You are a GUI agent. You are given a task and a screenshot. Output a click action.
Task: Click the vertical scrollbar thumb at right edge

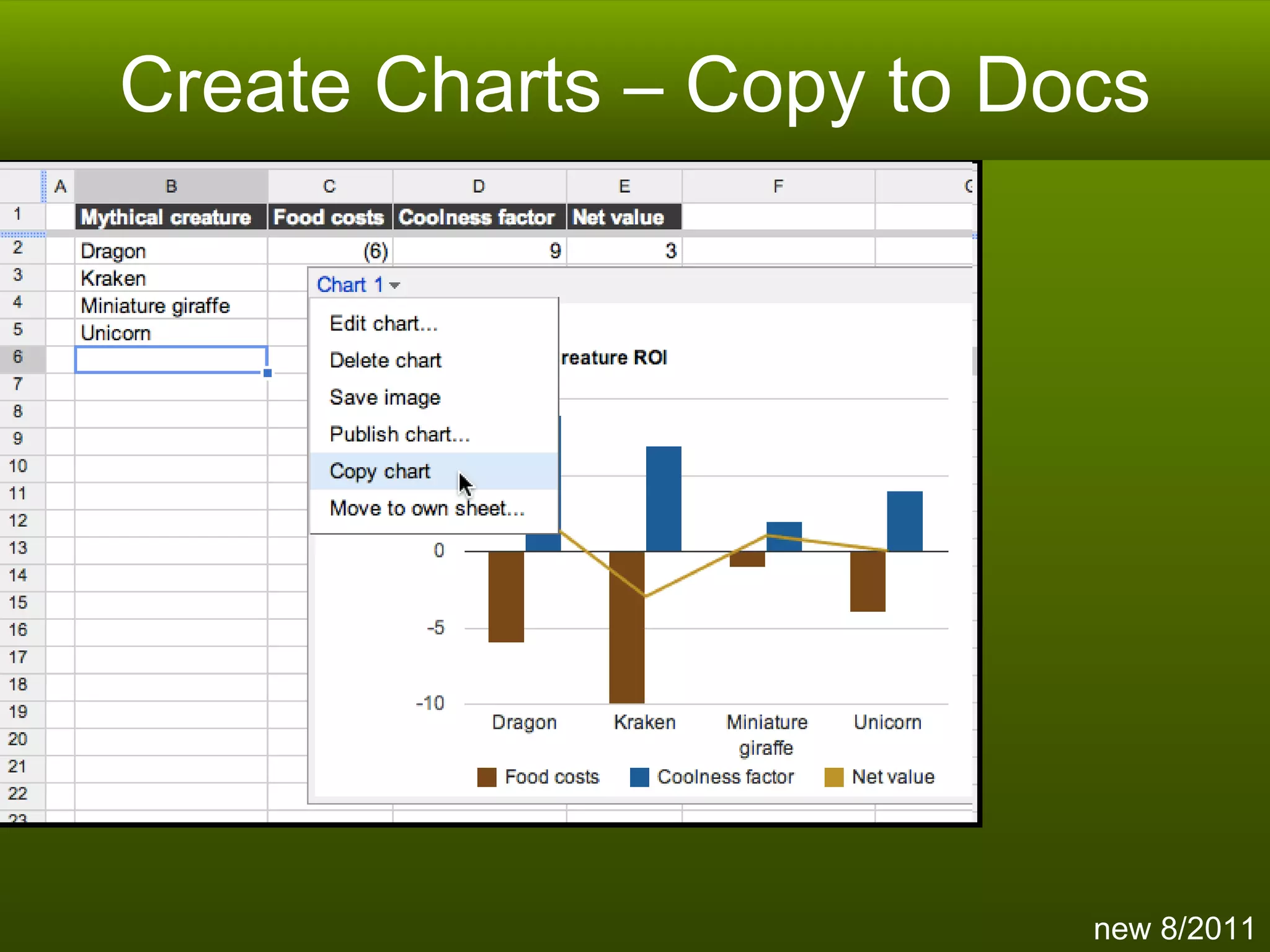(x=974, y=361)
